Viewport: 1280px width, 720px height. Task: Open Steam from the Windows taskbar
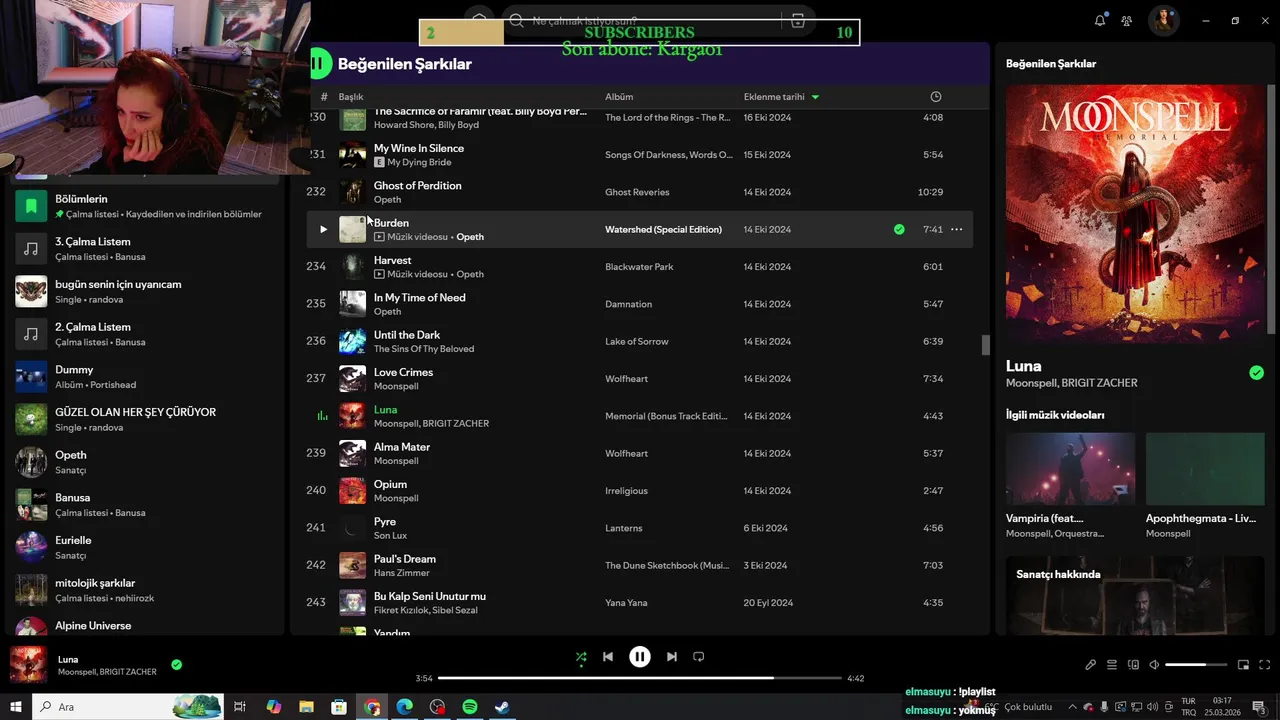(x=502, y=707)
